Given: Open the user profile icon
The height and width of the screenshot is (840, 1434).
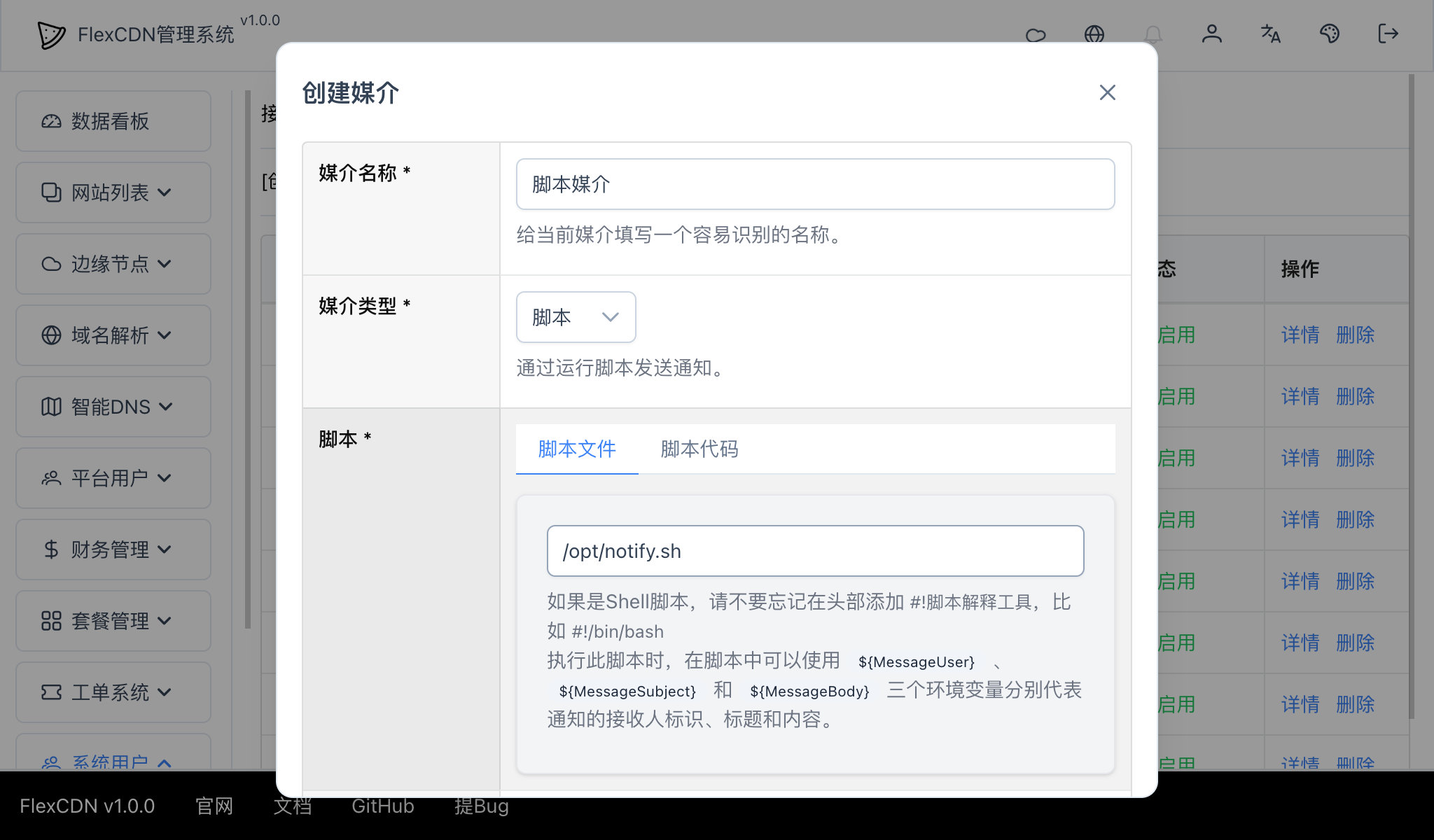Looking at the screenshot, I should pyautogui.click(x=1212, y=34).
